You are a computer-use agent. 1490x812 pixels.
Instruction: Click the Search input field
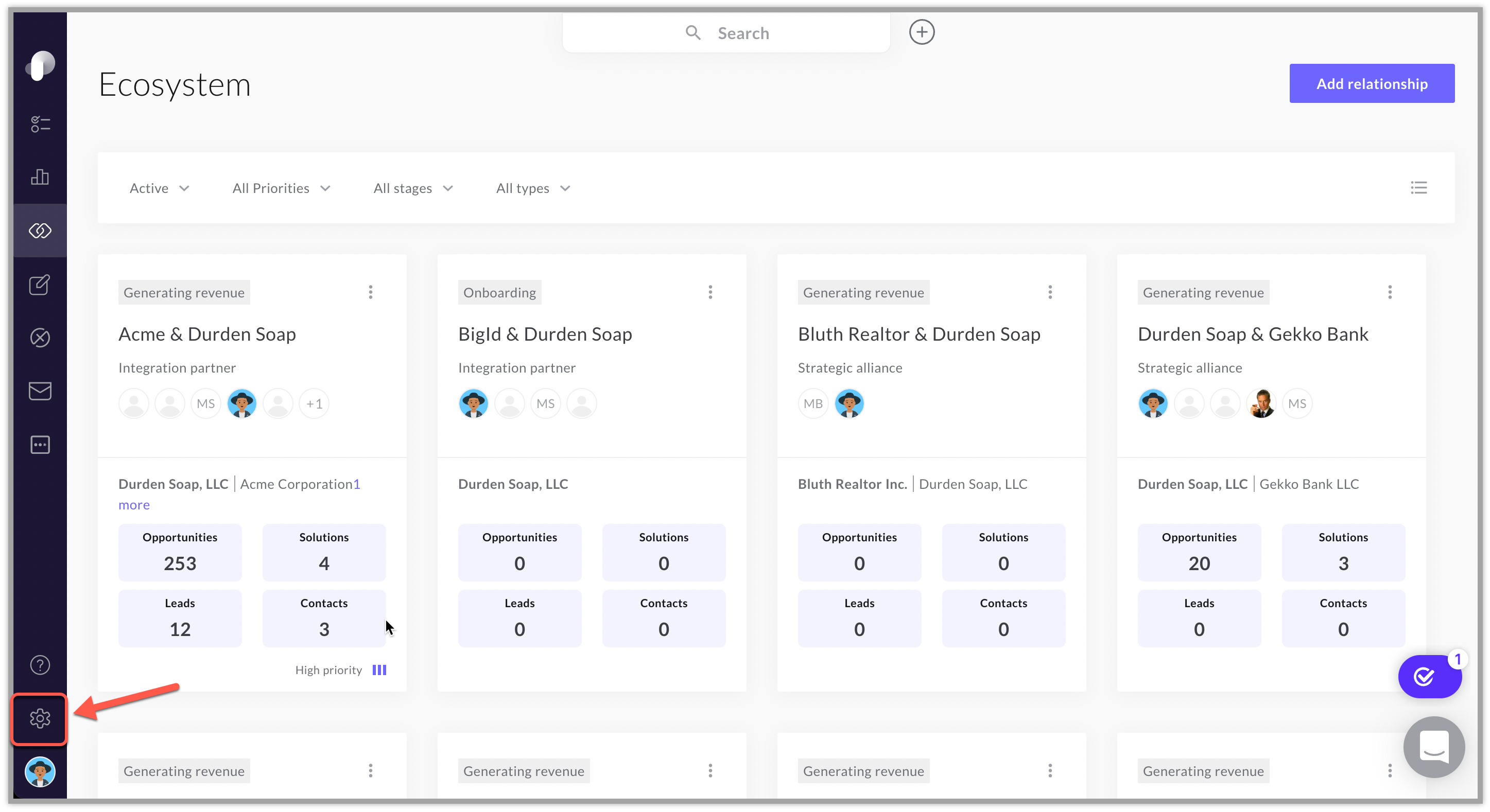[x=726, y=33]
